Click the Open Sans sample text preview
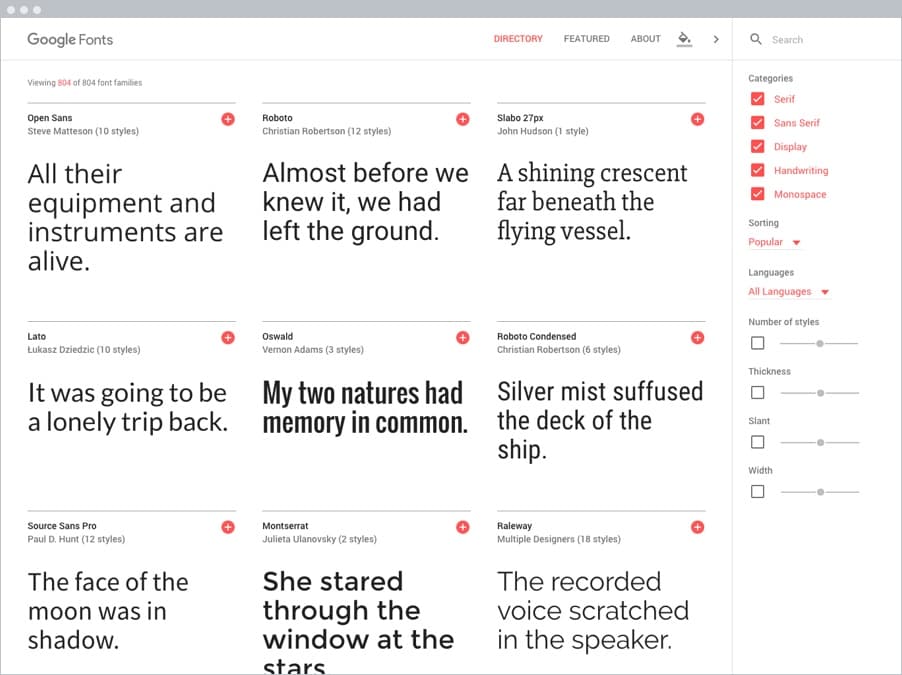This screenshot has height=675, width=902. [125, 218]
